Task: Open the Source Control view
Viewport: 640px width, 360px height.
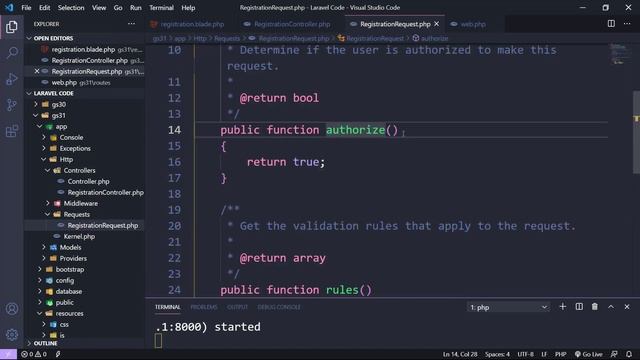Action: click(x=12, y=105)
